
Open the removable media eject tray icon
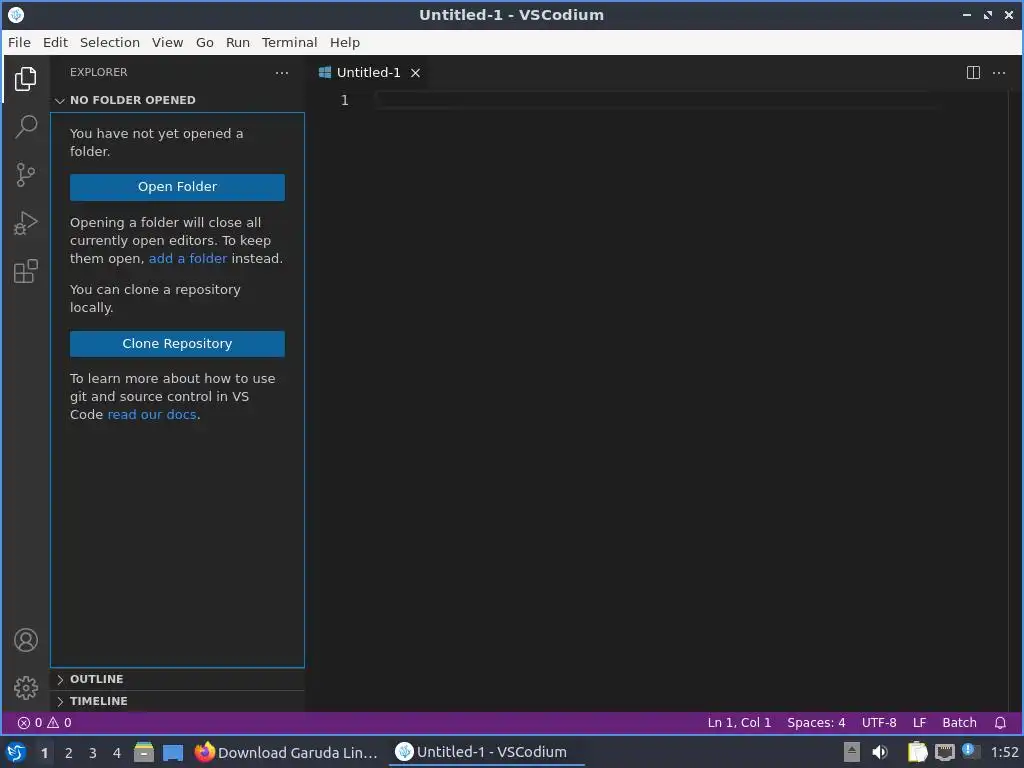pyautogui.click(x=852, y=752)
